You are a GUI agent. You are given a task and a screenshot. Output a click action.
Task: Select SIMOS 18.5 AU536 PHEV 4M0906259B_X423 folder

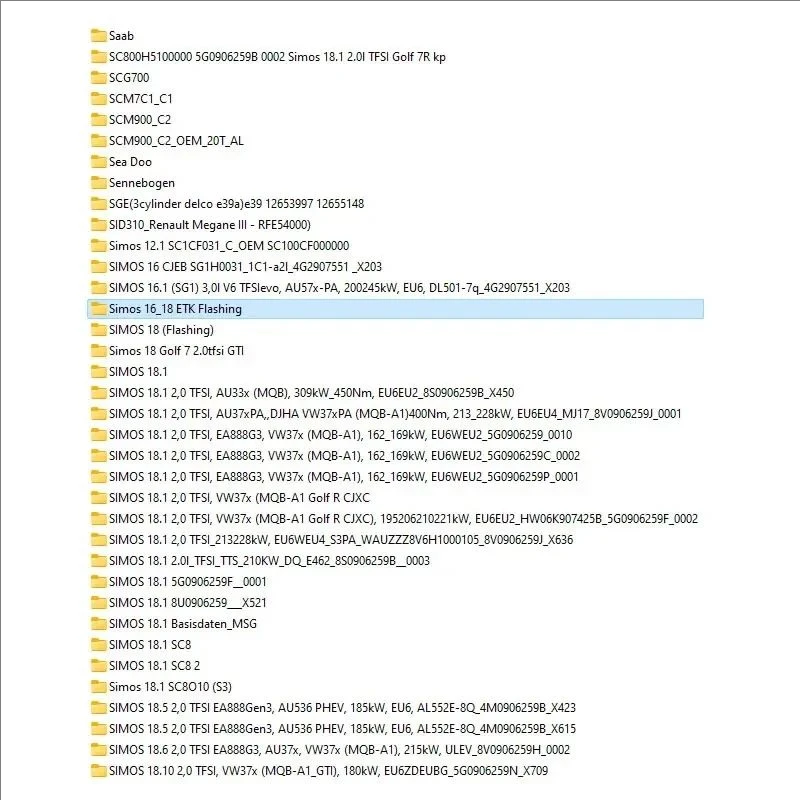point(342,708)
